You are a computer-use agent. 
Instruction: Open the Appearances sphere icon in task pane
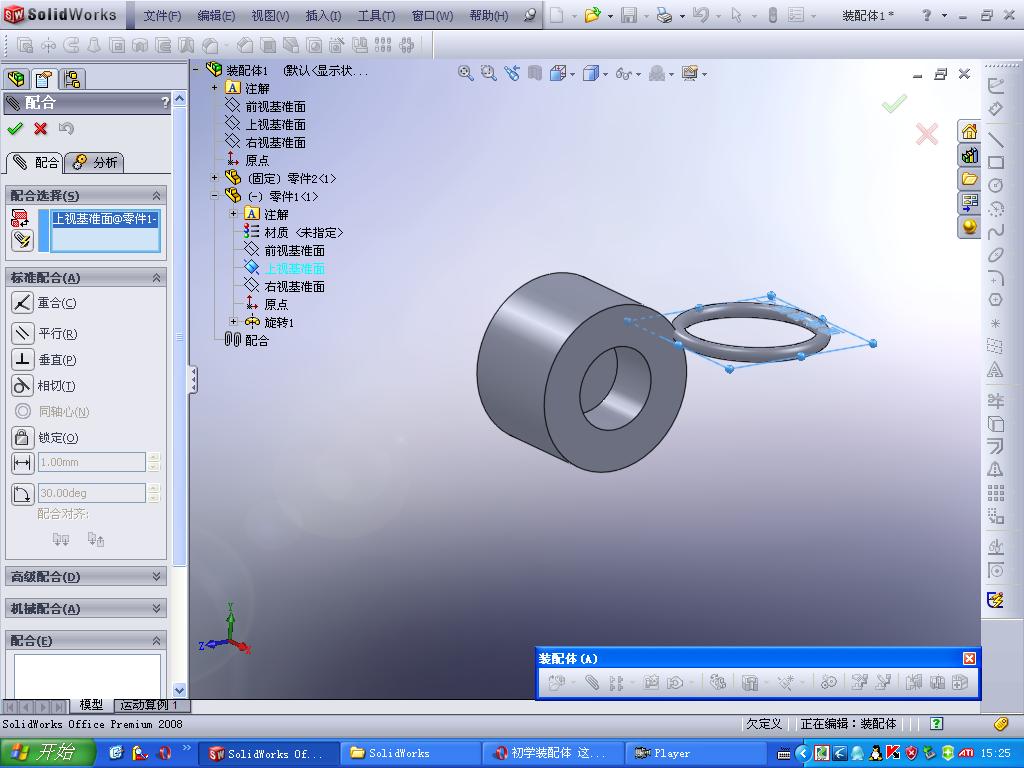pos(969,227)
